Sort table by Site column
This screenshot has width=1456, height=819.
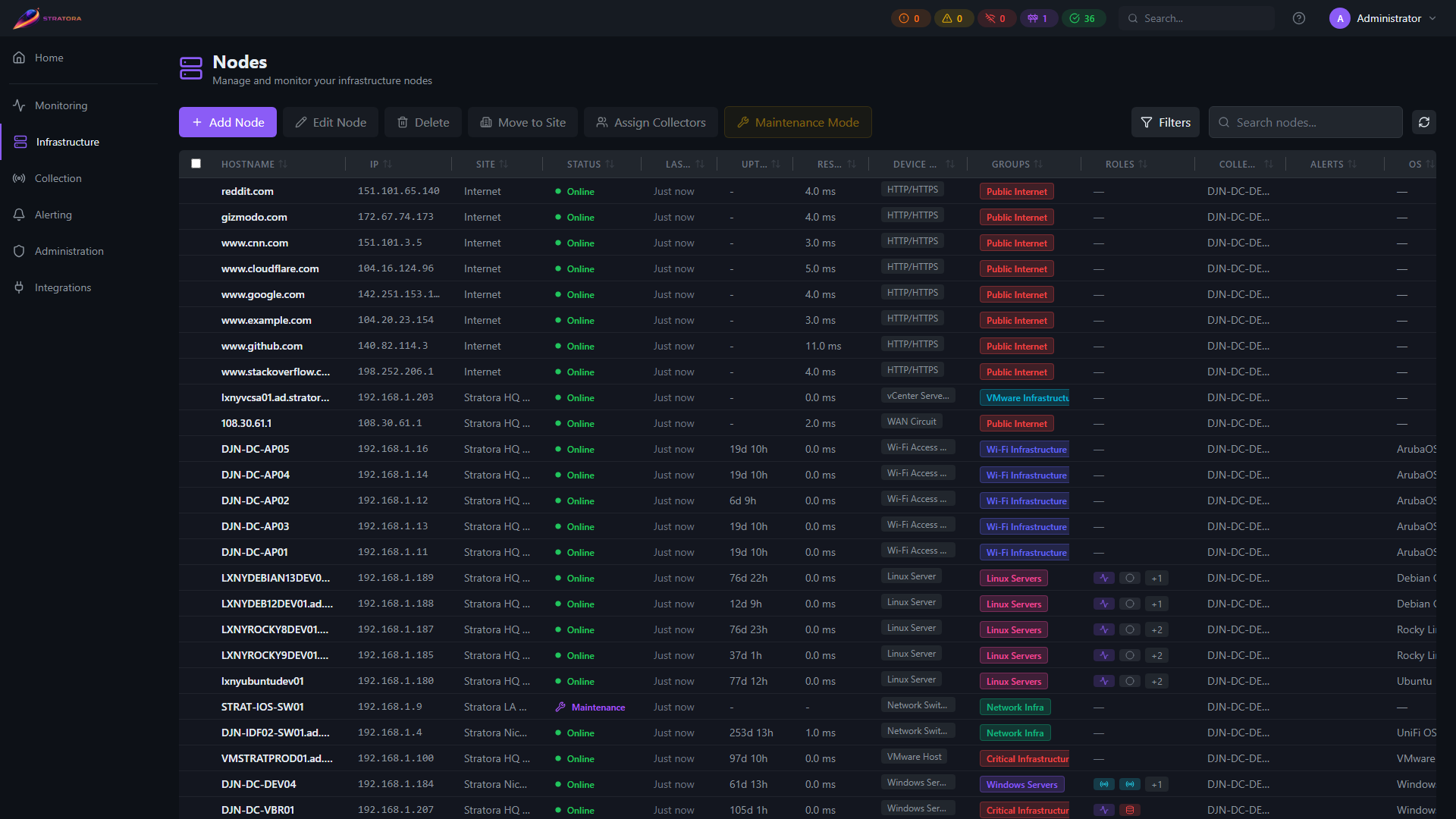(x=492, y=165)
